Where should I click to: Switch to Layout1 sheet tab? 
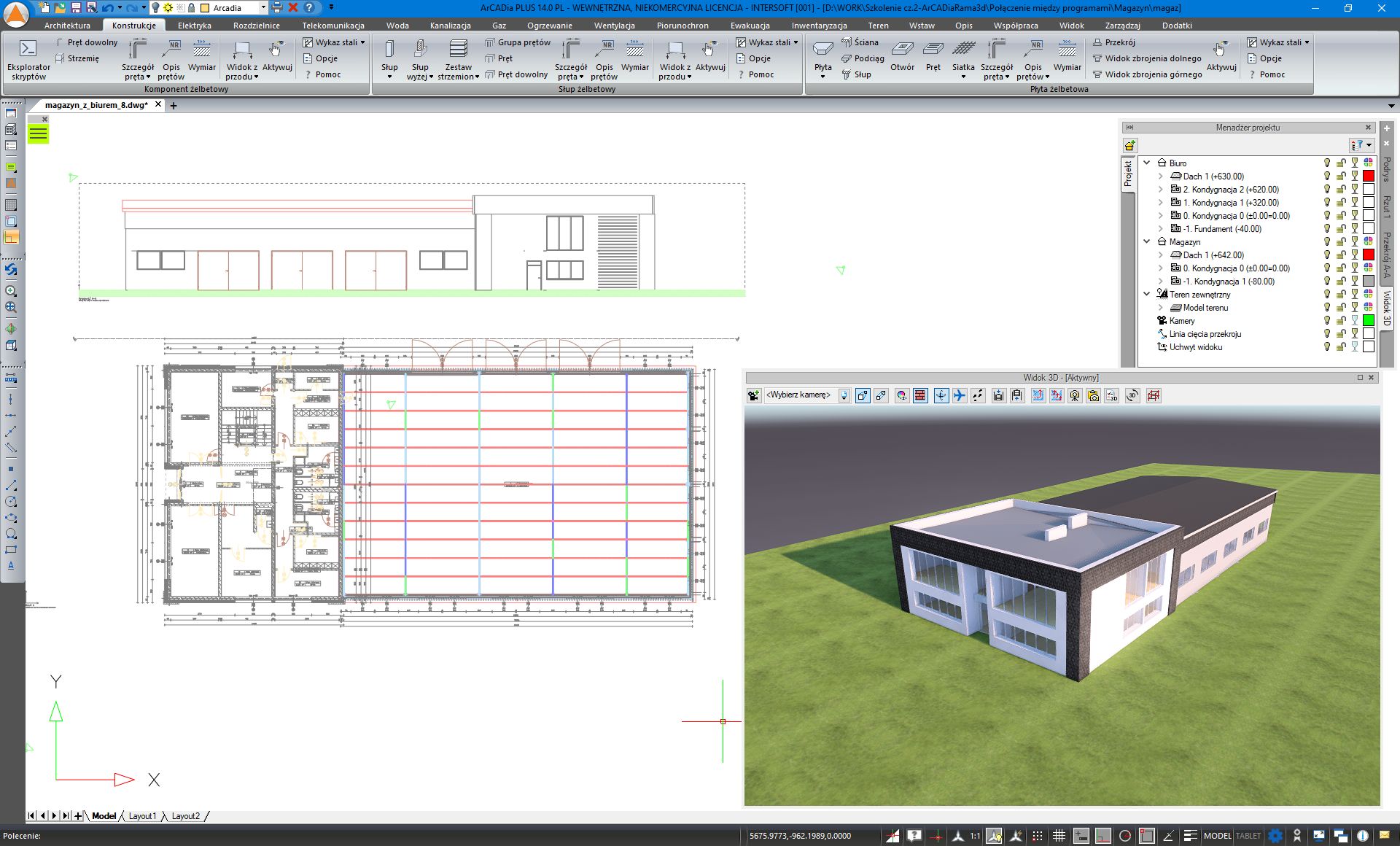tap(142, 816)
